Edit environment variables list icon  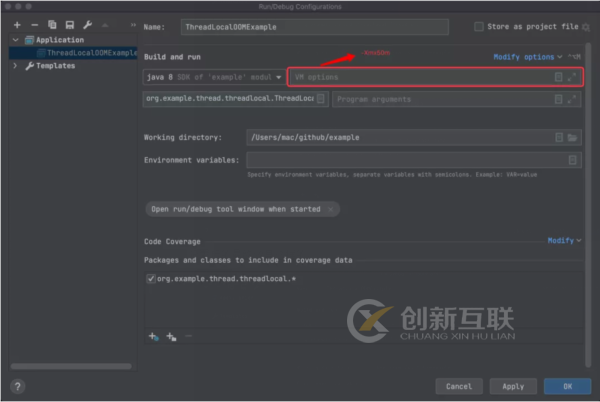[x=572, y=160]
